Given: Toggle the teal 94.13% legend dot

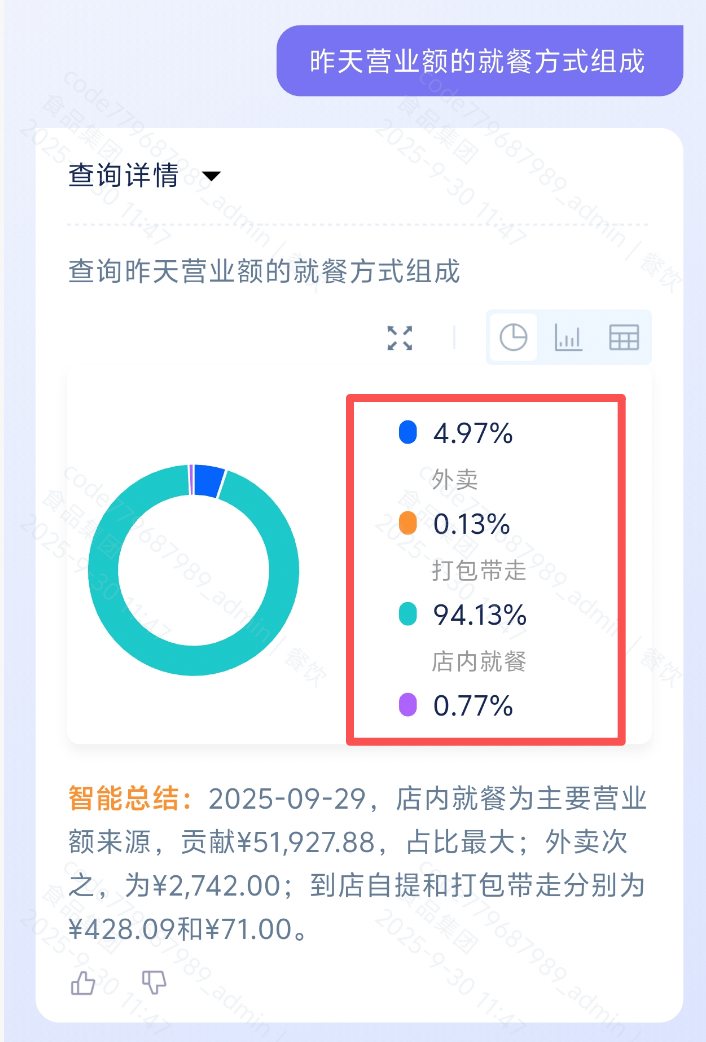Looking at the screenshot, I should pos(408,615).
